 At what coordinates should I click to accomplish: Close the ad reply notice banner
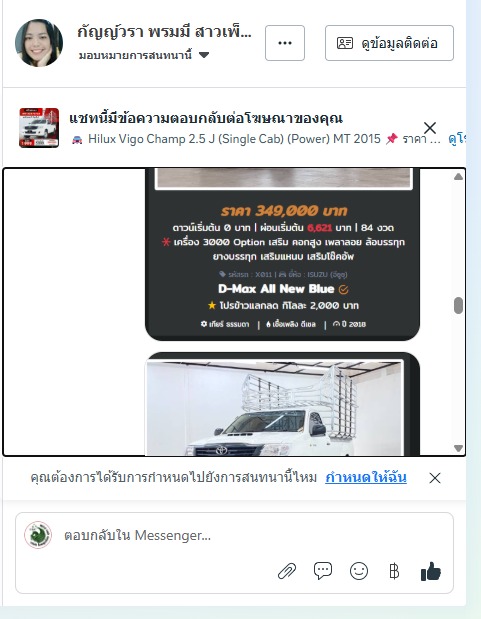[430, 128]
